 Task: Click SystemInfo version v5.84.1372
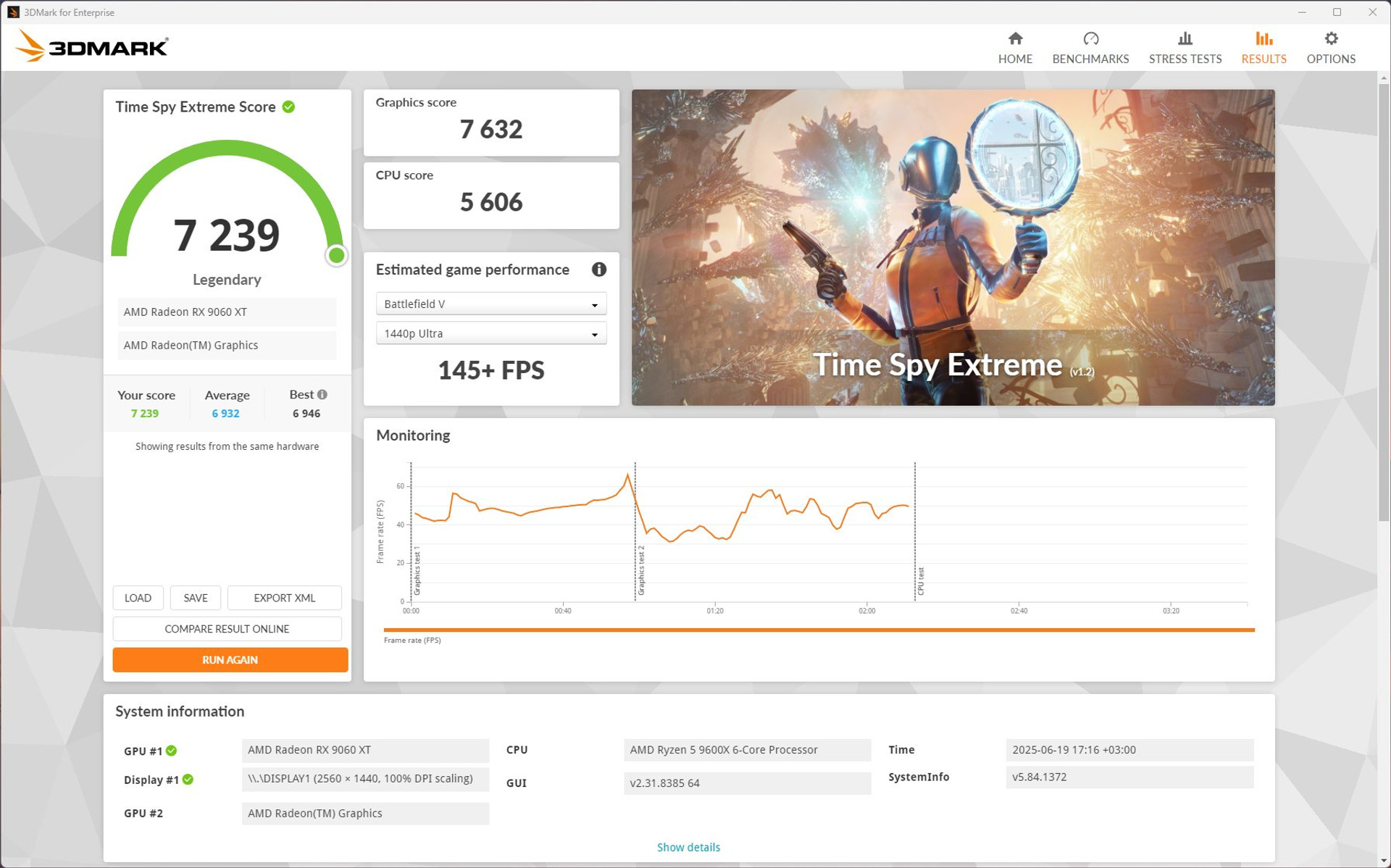click(1129, 777)
